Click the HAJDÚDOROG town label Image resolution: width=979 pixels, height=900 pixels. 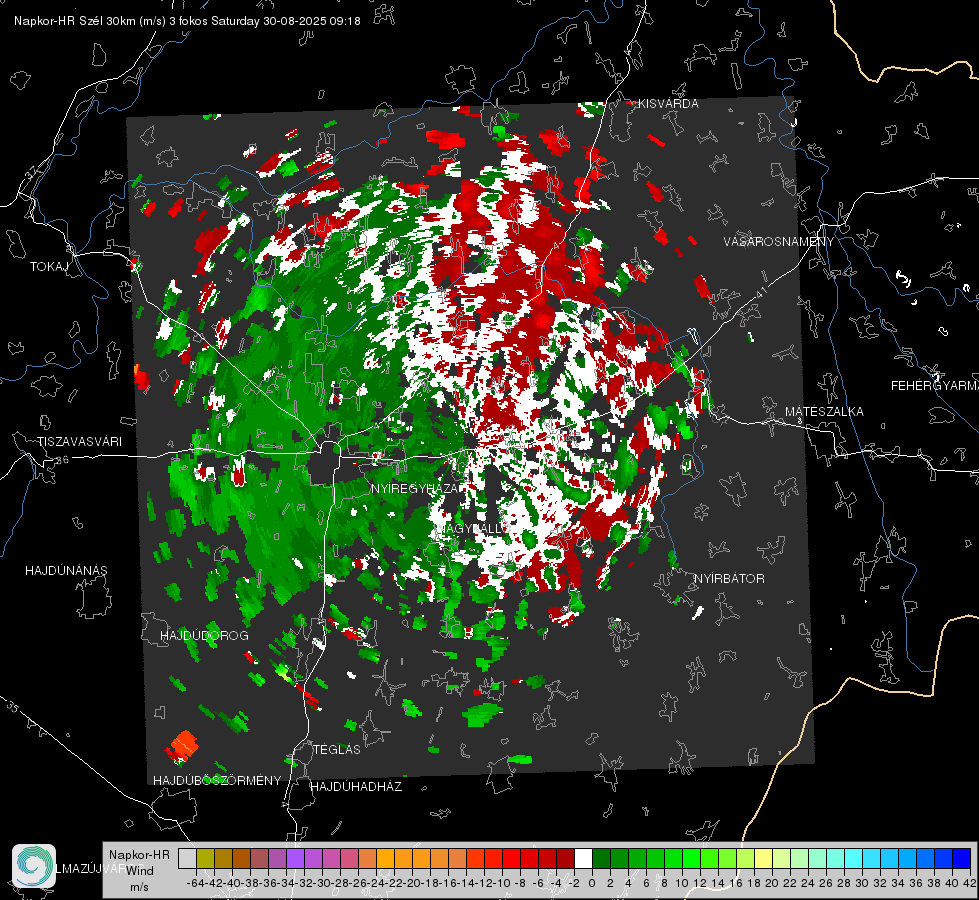coord(204,636)
